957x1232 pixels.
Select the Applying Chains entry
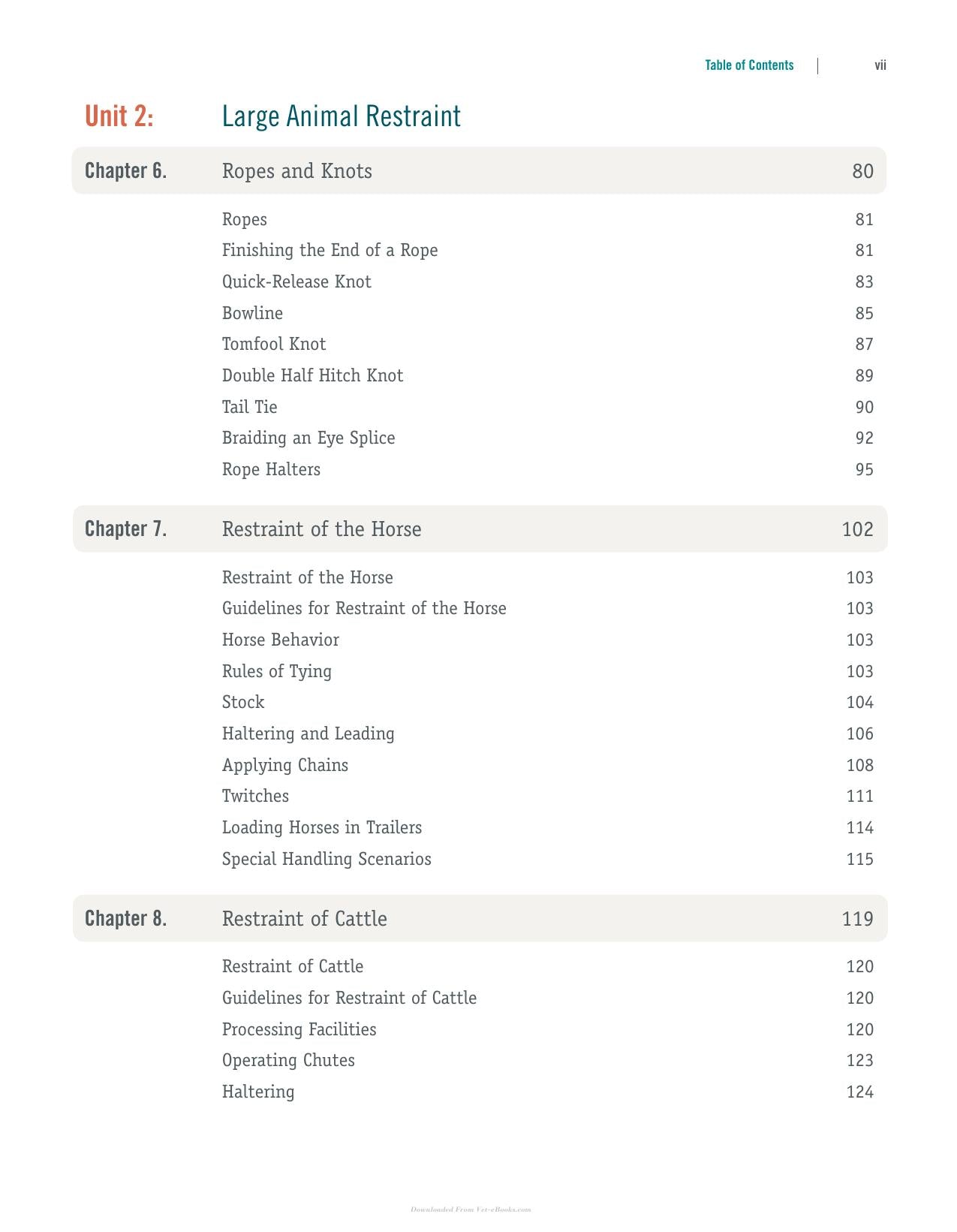click(x=285, y=765)
